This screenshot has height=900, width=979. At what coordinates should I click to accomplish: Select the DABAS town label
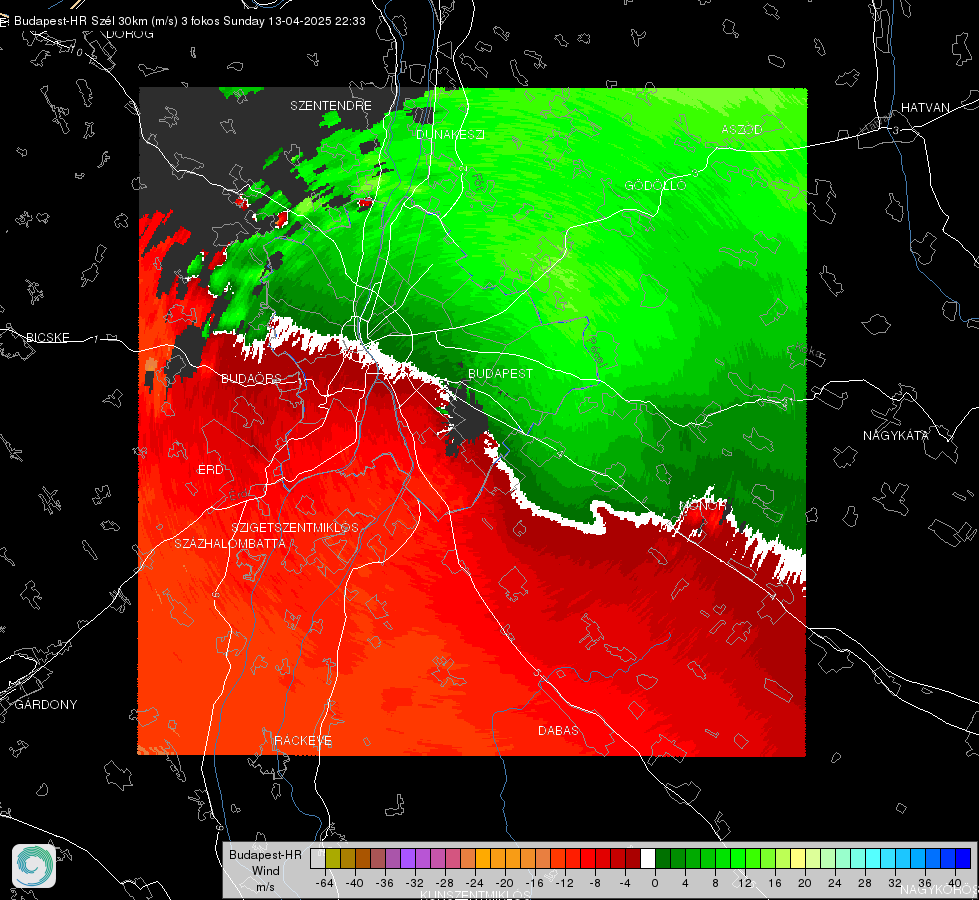coord(558,730)
